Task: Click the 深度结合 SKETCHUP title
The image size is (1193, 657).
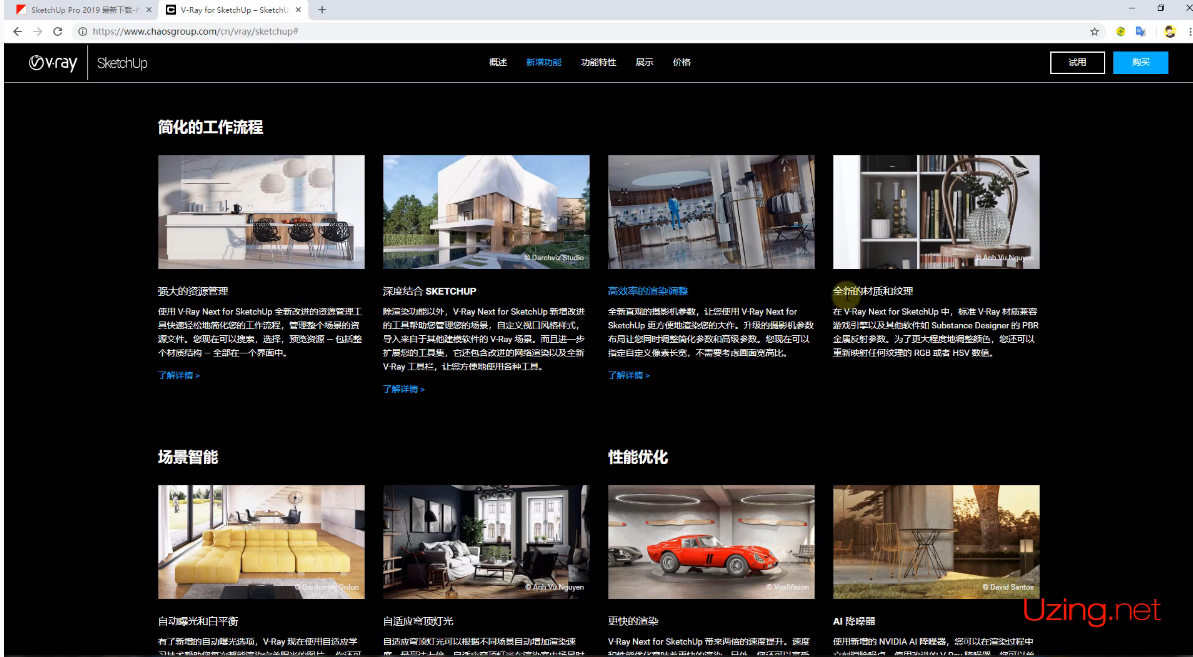Action: coord(430,291)
